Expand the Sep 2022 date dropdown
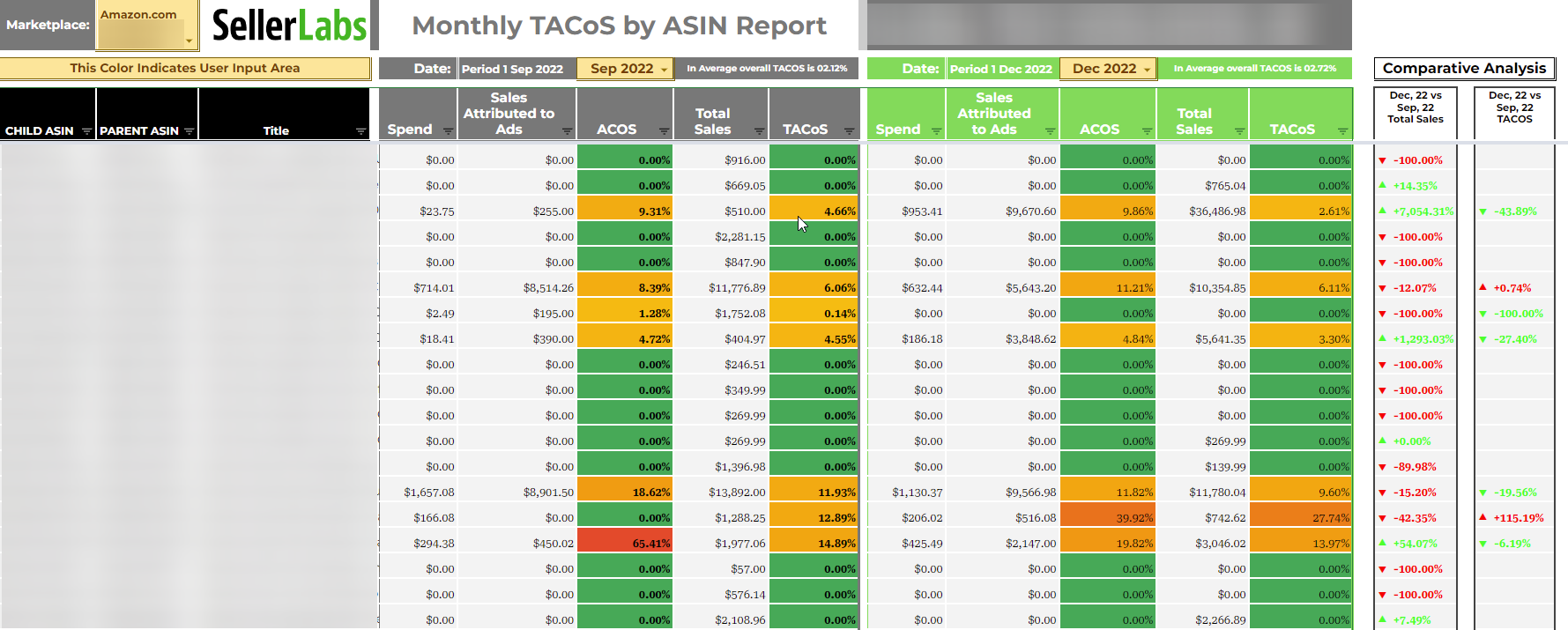The width and height of the screenshot is (1568, 630). point(664,70)
